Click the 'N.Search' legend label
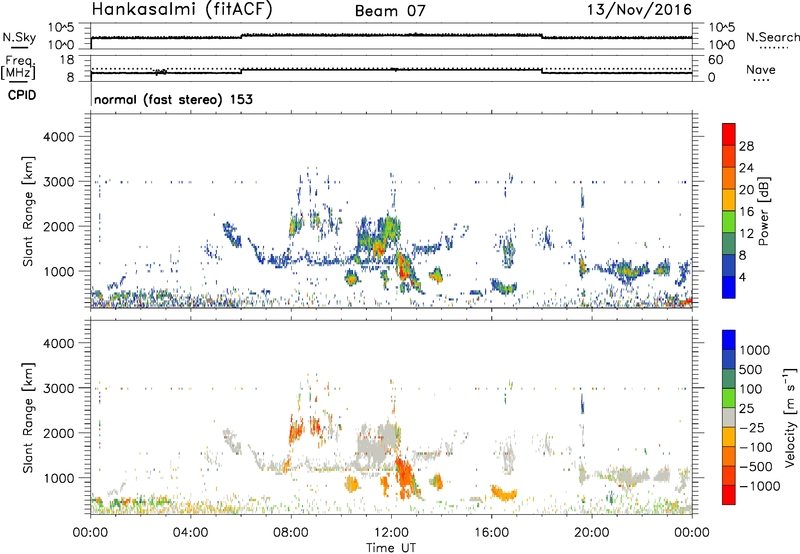 pos(772,37)
